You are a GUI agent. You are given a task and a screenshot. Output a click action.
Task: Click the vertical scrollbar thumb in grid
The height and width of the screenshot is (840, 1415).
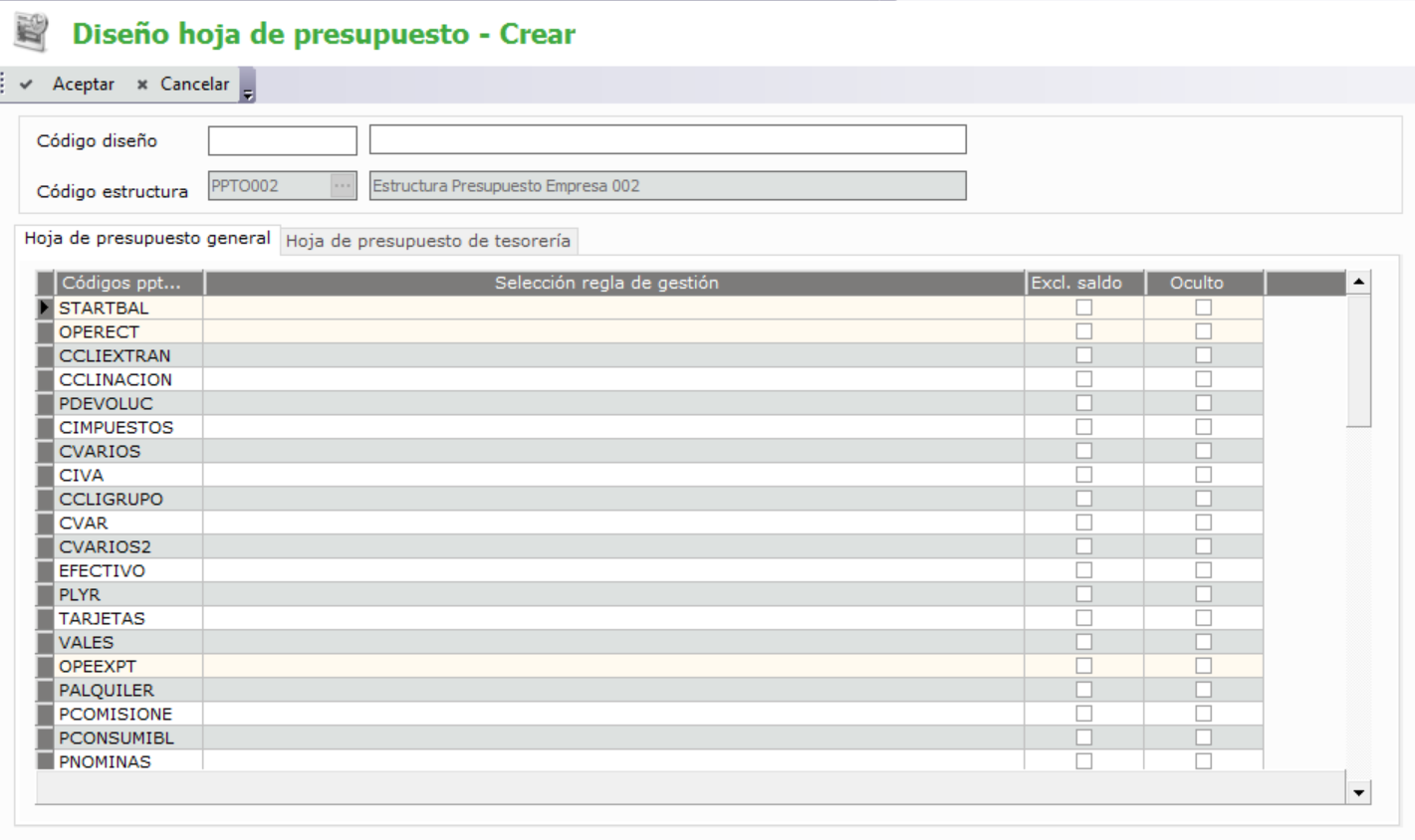point(1358,360)
